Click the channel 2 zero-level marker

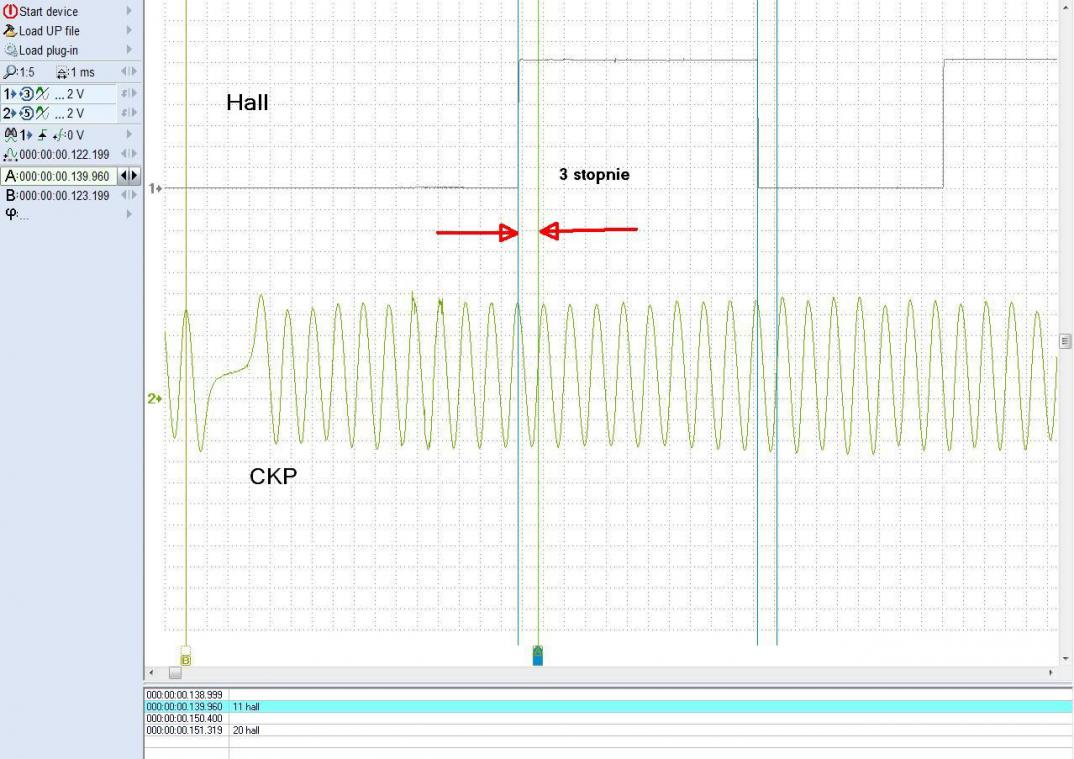155,398
